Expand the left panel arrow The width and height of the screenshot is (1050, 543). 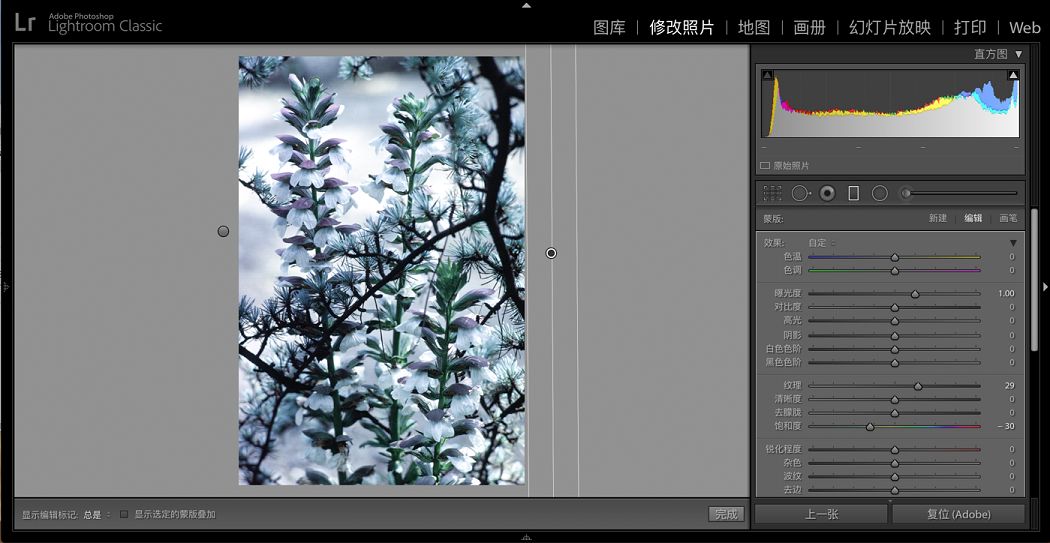tap(5, 287)
